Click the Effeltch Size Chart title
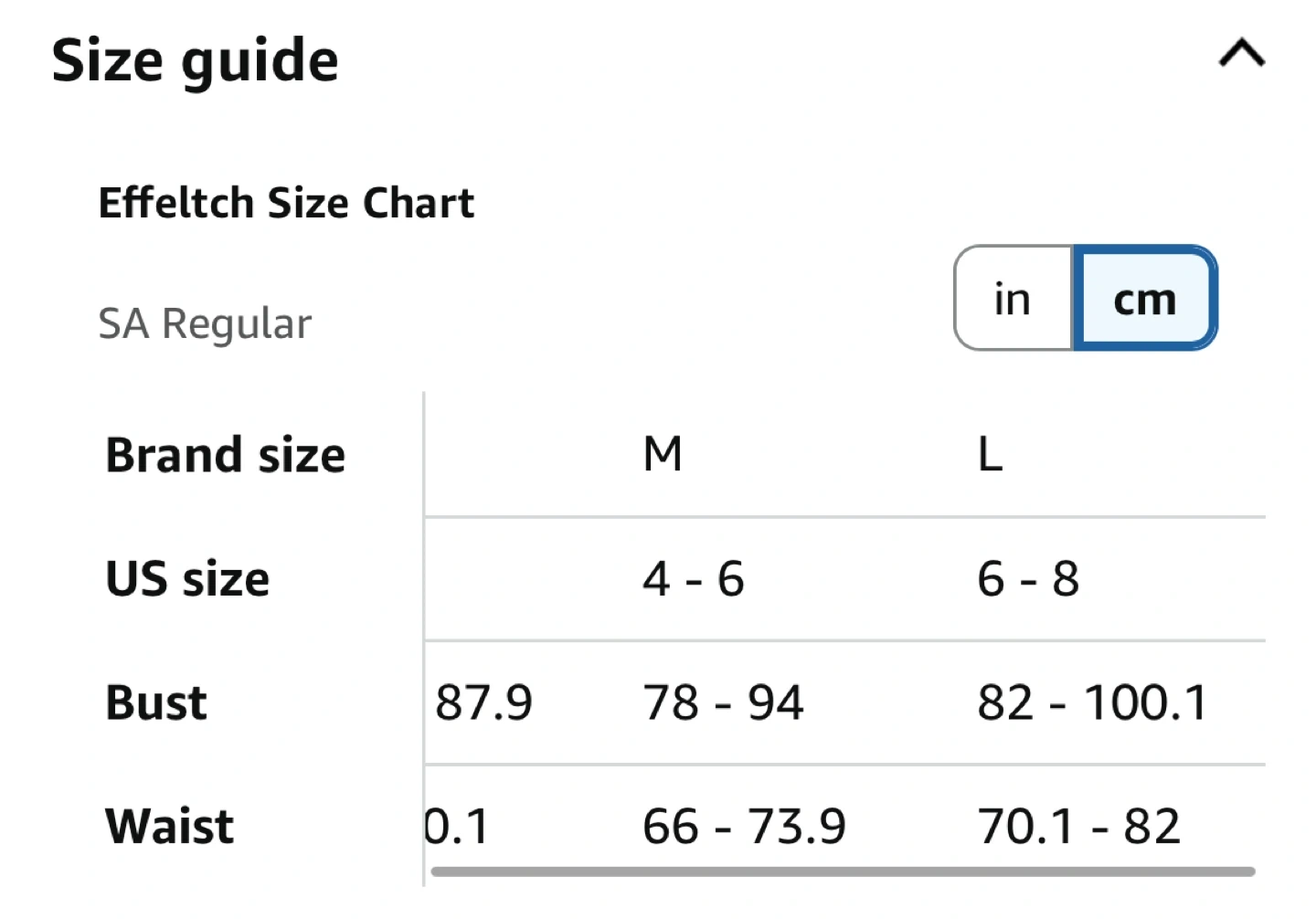The height and width of the screenshot is (919, 1316). [x=286, y=203]
